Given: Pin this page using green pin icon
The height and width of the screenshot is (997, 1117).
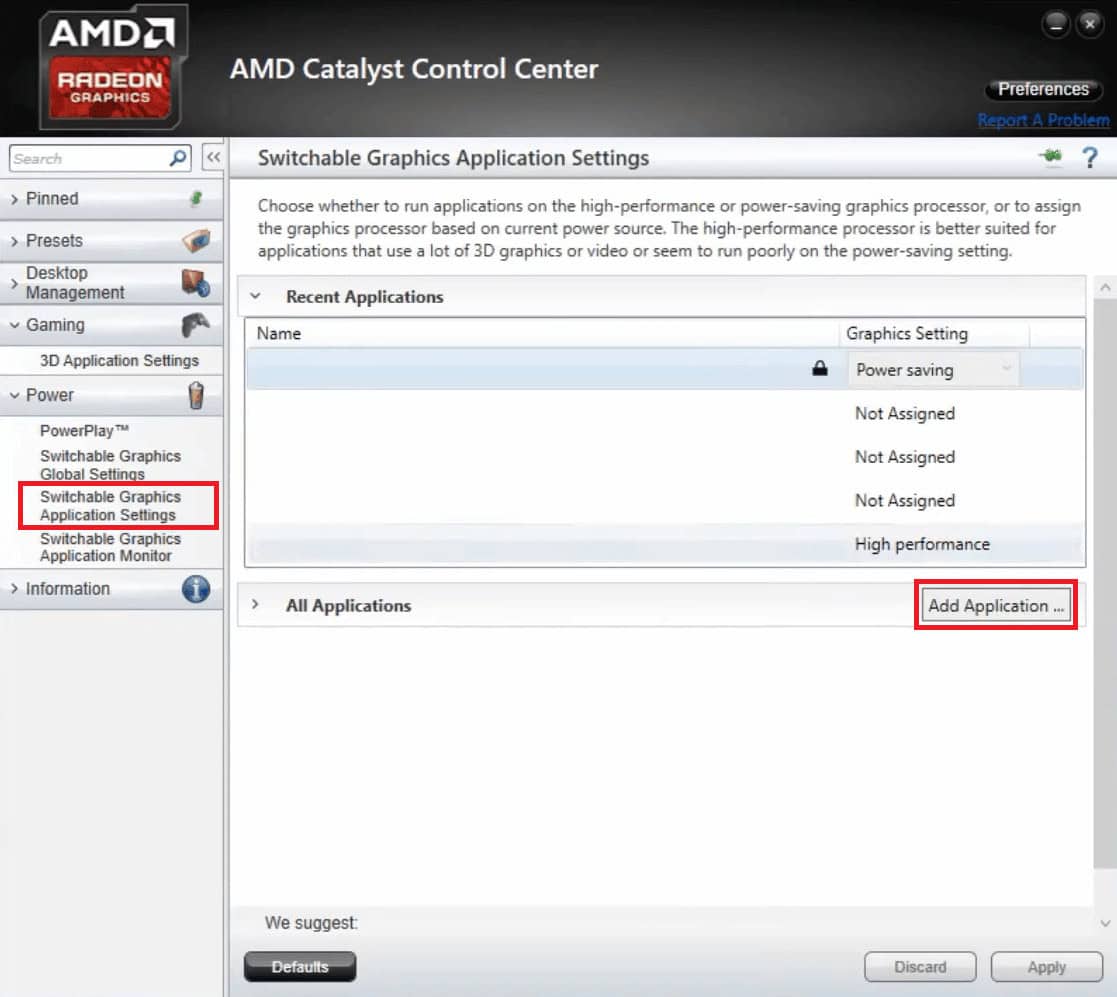Looking at the screenshot, I should coord(1051,157).
